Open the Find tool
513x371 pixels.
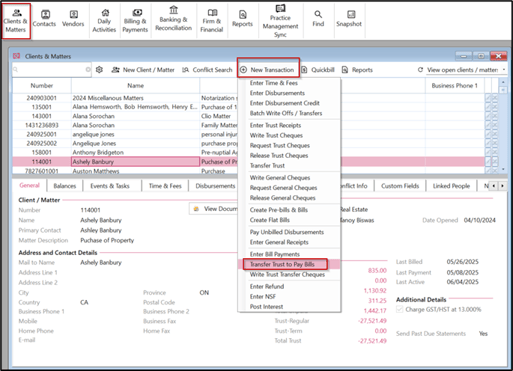[x=318, y=19]
